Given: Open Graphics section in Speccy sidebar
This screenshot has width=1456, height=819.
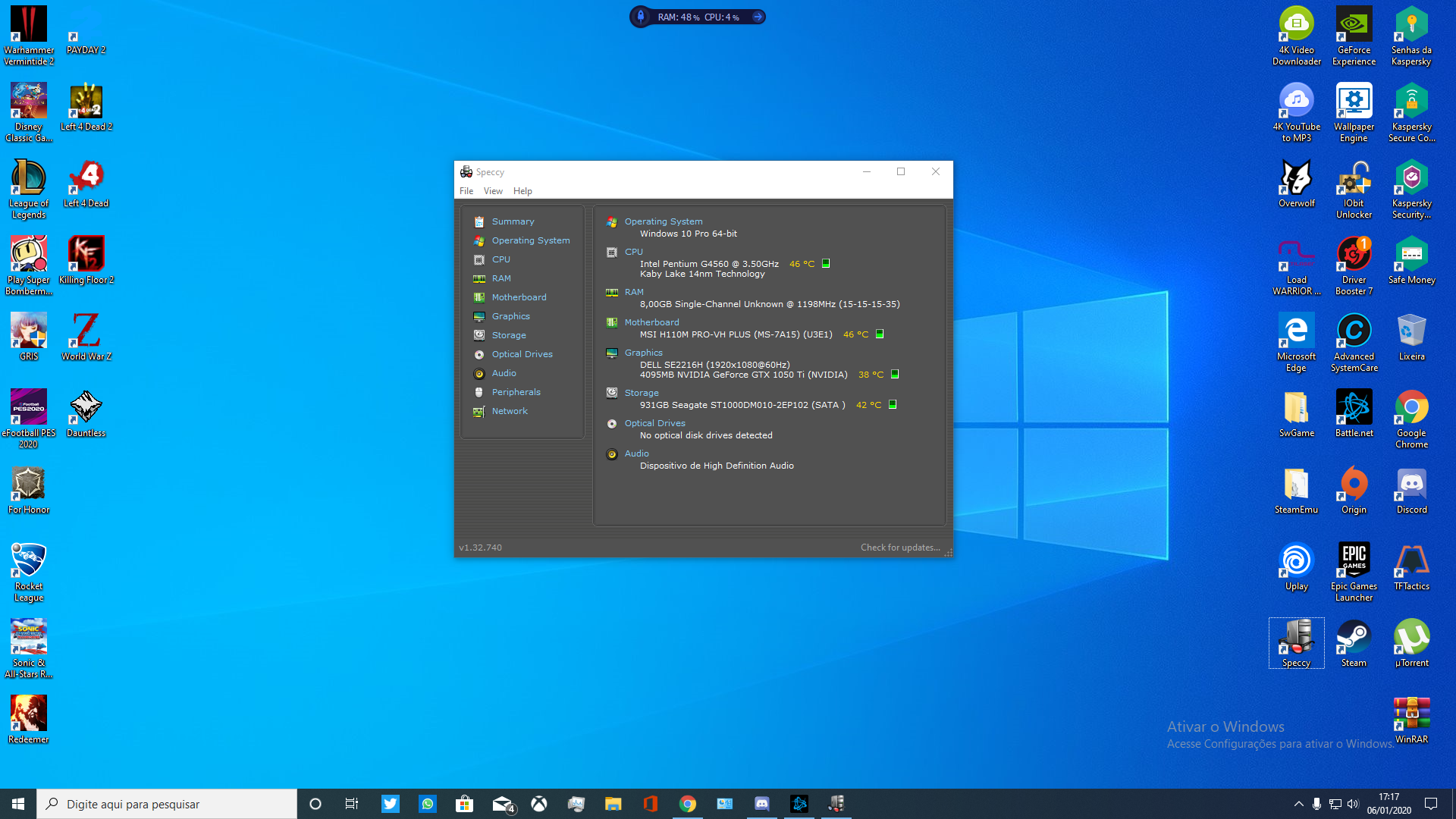Looking at the screenshot, I should (x=510, y=316).
